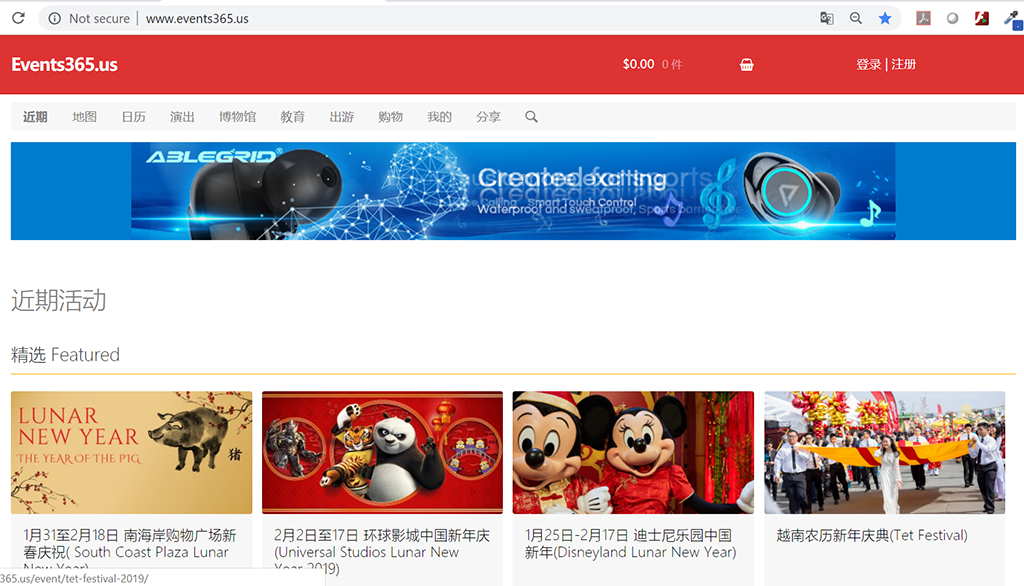Click the address bar URL www.events365.us
The width and height of the screenshot is (1024, 586).
[x=197, y=18]
